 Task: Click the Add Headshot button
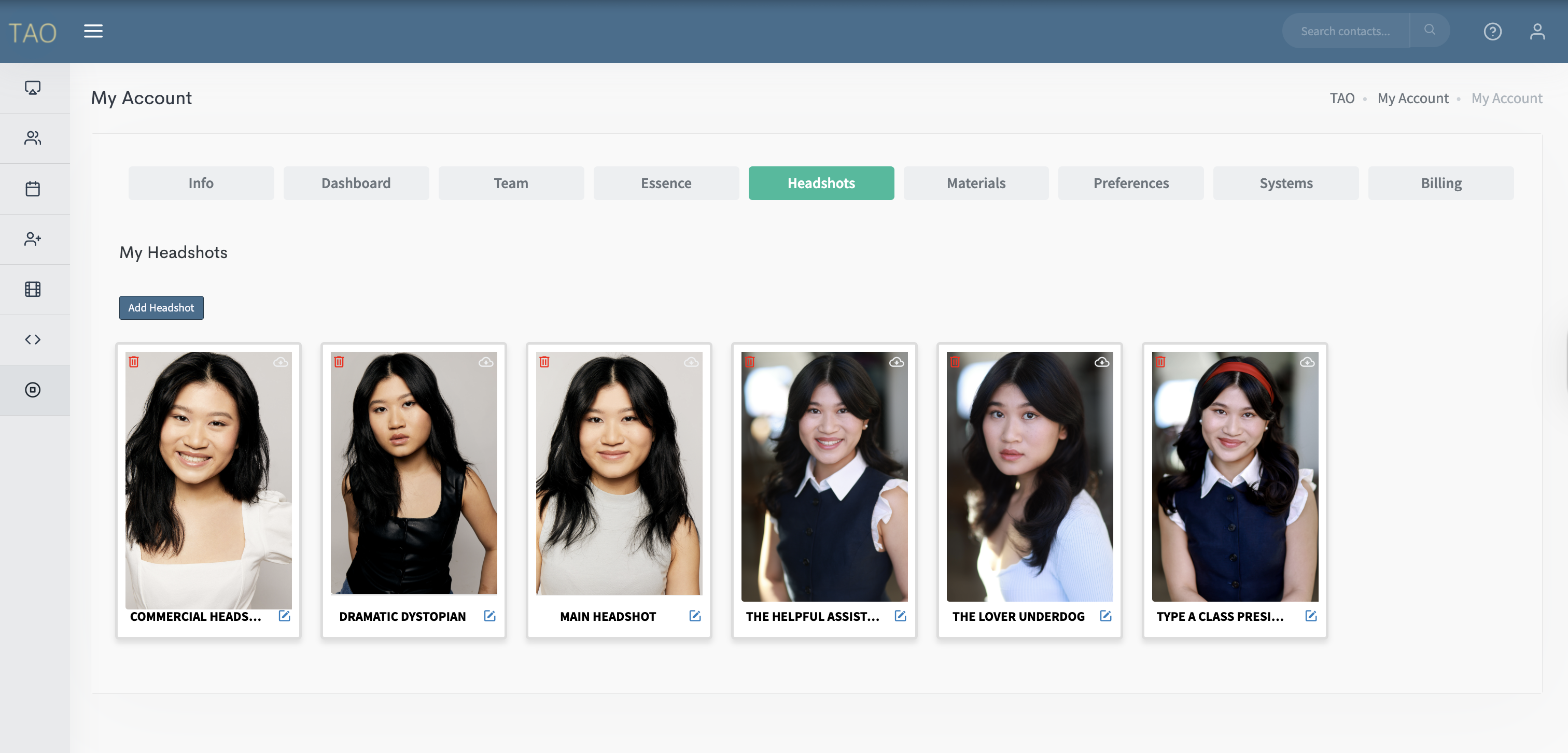(x=161, y=308)
